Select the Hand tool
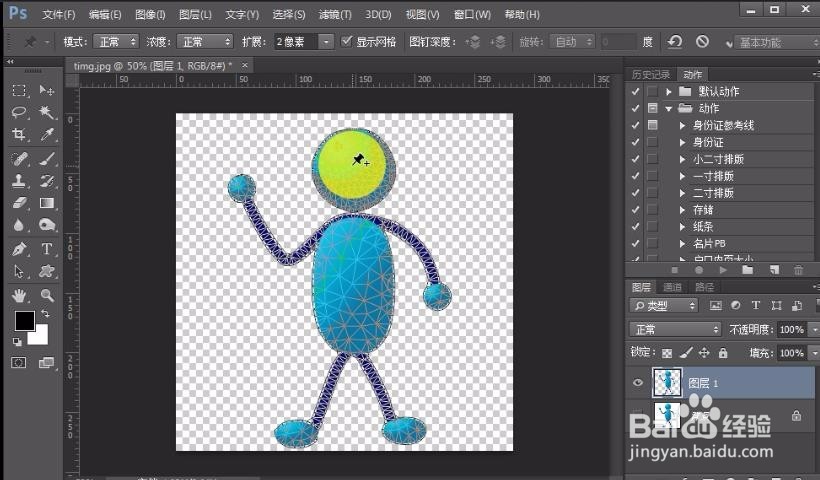The height and width of the screenshot is (480, 820). tap(19, 295)
